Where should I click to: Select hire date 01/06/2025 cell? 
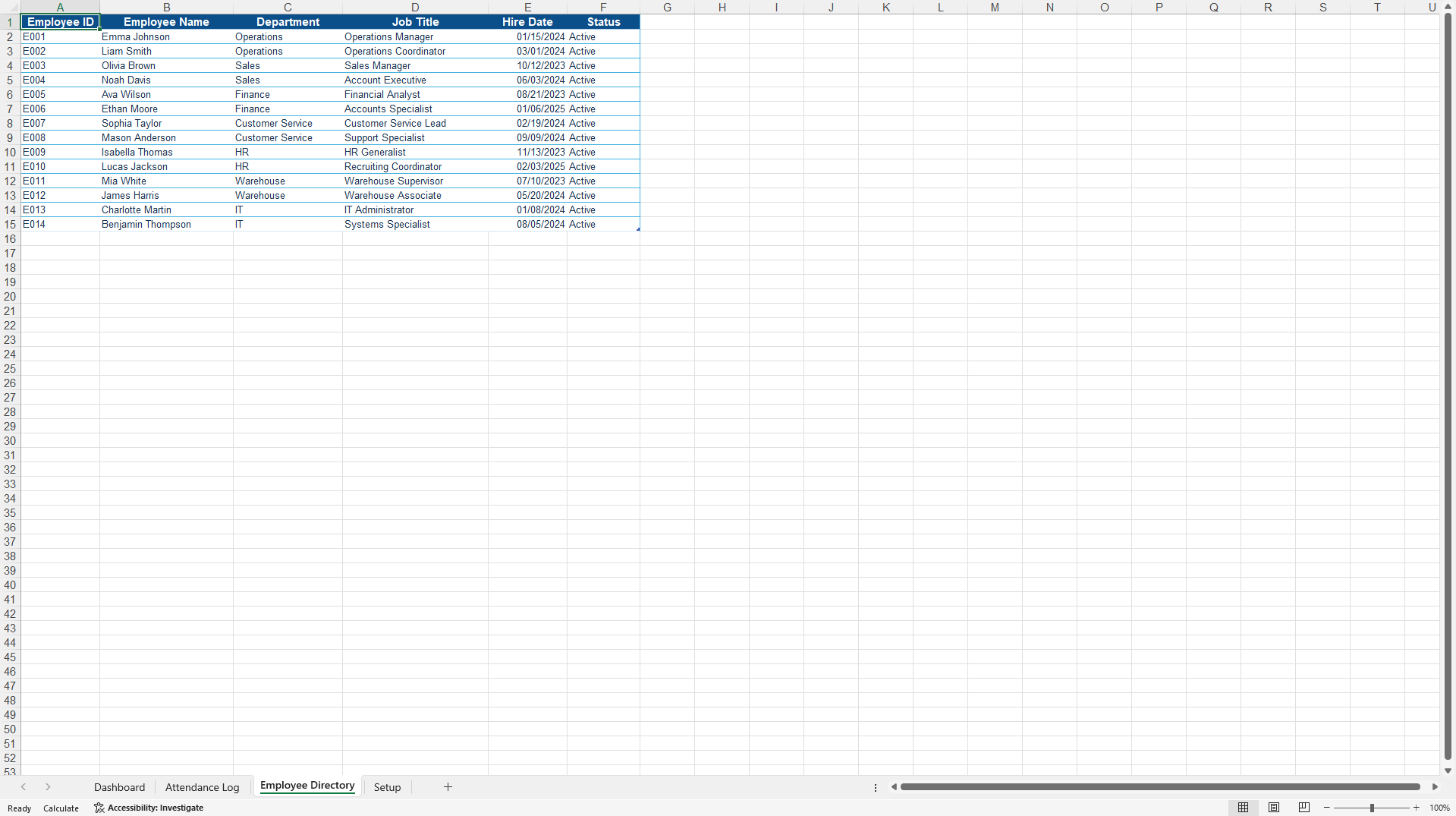pos(527,109)
